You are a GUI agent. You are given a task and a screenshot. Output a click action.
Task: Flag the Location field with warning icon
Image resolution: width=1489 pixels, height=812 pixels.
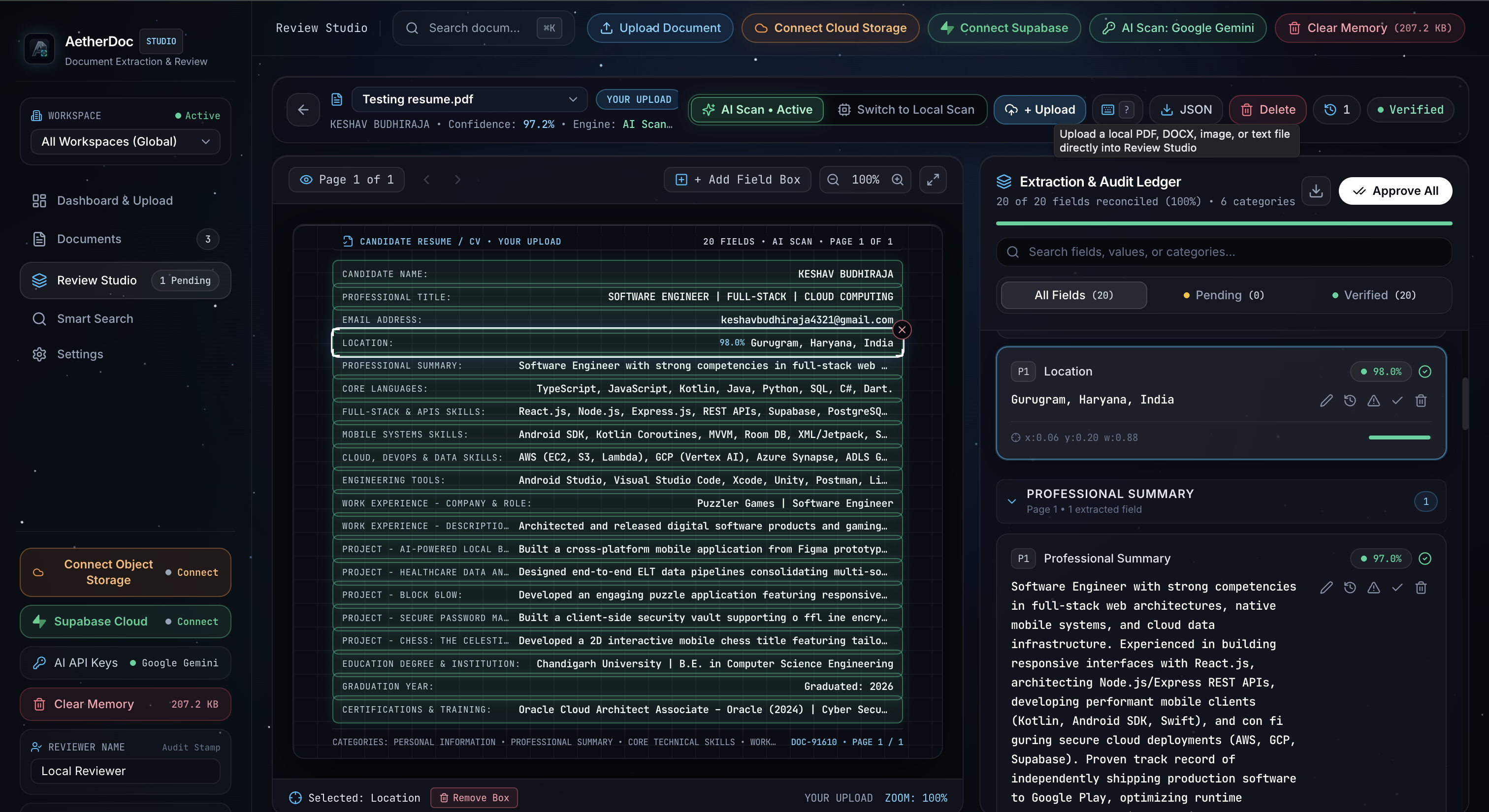point(1373,400)
